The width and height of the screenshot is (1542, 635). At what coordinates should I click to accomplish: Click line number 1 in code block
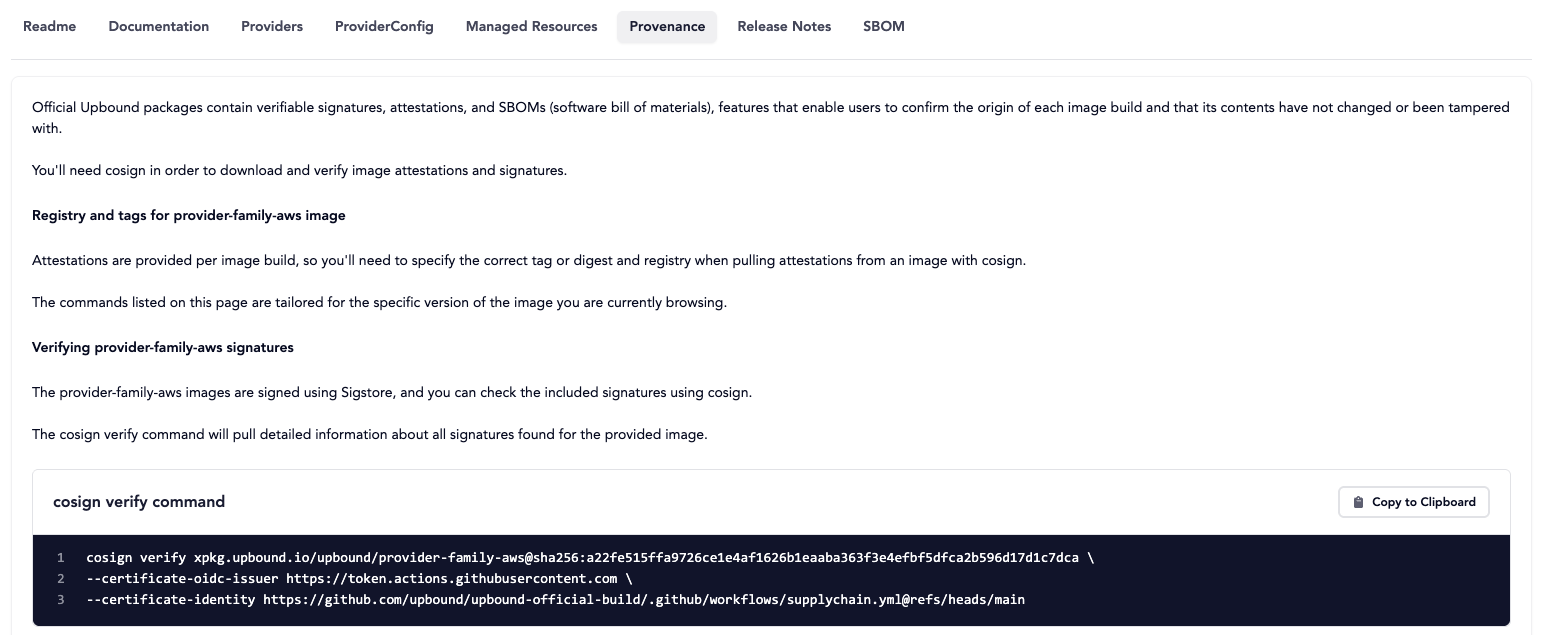(61, 558)
